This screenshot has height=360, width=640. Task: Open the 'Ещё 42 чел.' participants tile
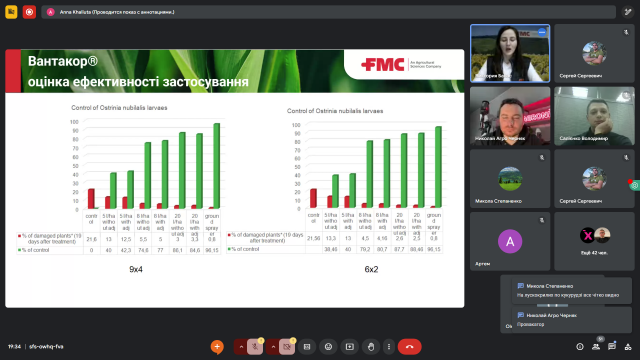coord(594,241)
